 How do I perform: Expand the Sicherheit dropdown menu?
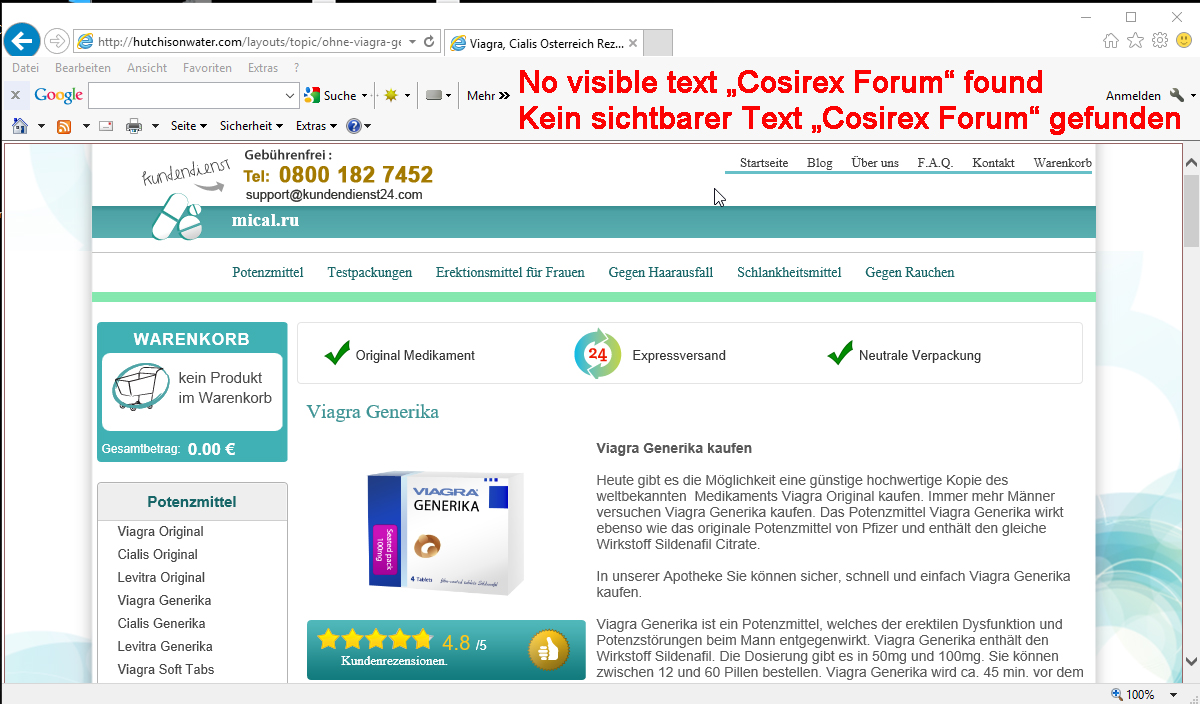251,126
